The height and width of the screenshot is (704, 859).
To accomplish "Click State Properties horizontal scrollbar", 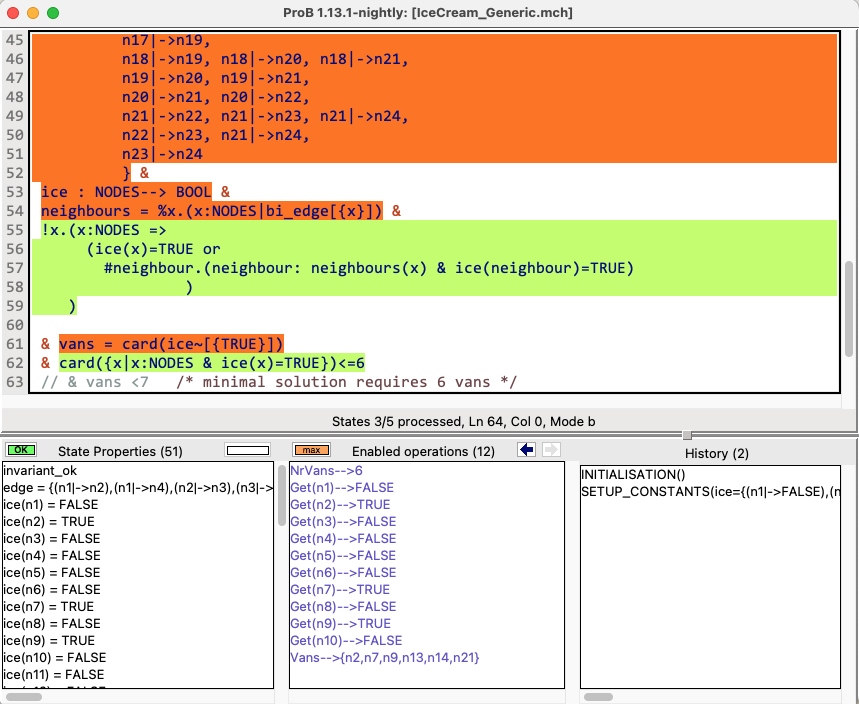I will (x=24, y=697).
